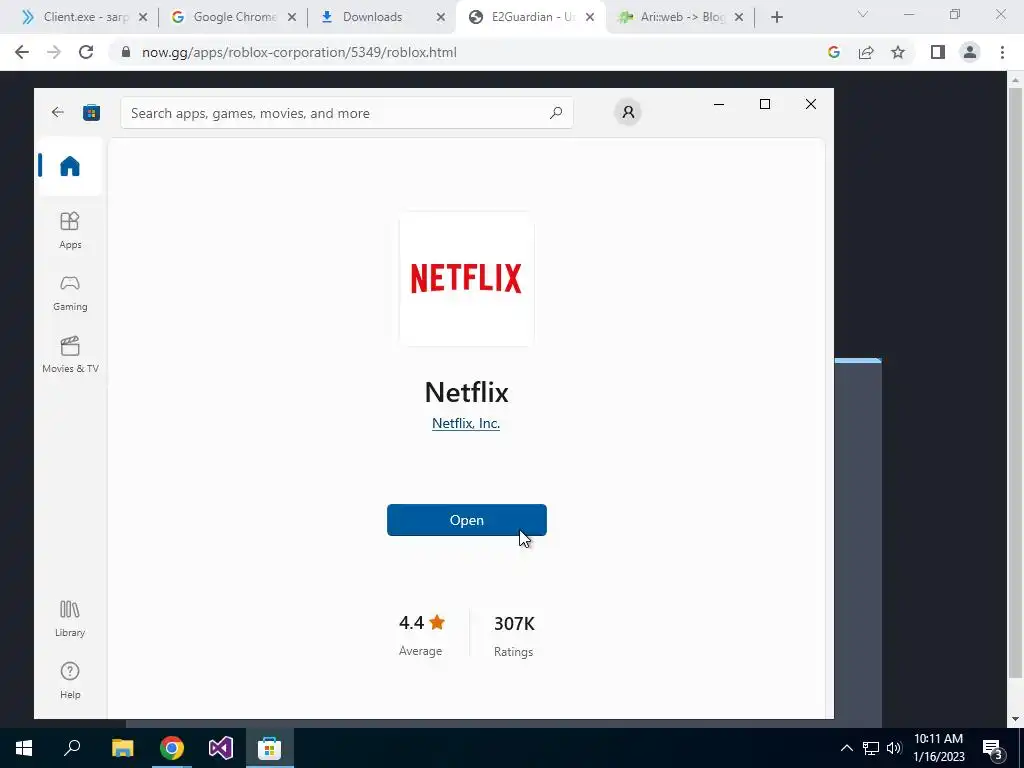The height and width of the screenshot is (768, 1024).
Task: Open File Explorer from taskbar
Action: 122,748
